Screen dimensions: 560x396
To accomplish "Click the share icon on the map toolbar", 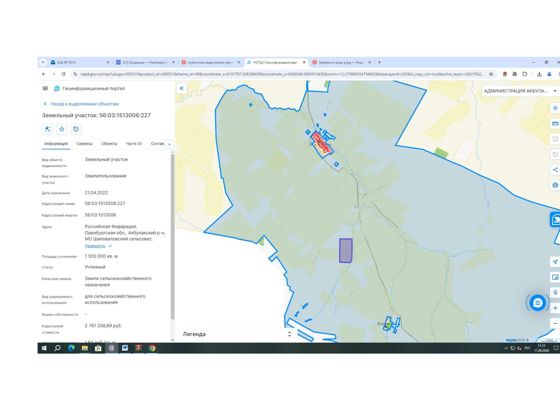I will 555,170.
